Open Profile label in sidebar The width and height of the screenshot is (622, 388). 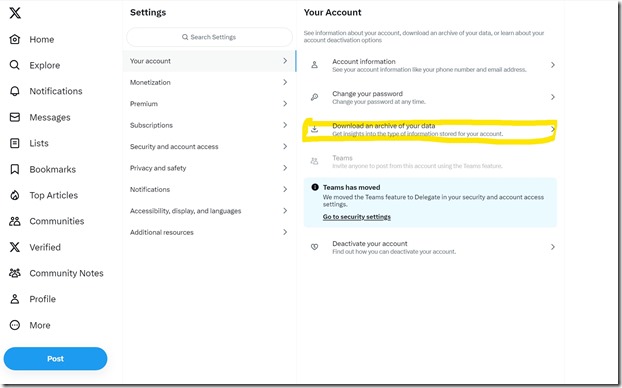(x=42, y=299)
